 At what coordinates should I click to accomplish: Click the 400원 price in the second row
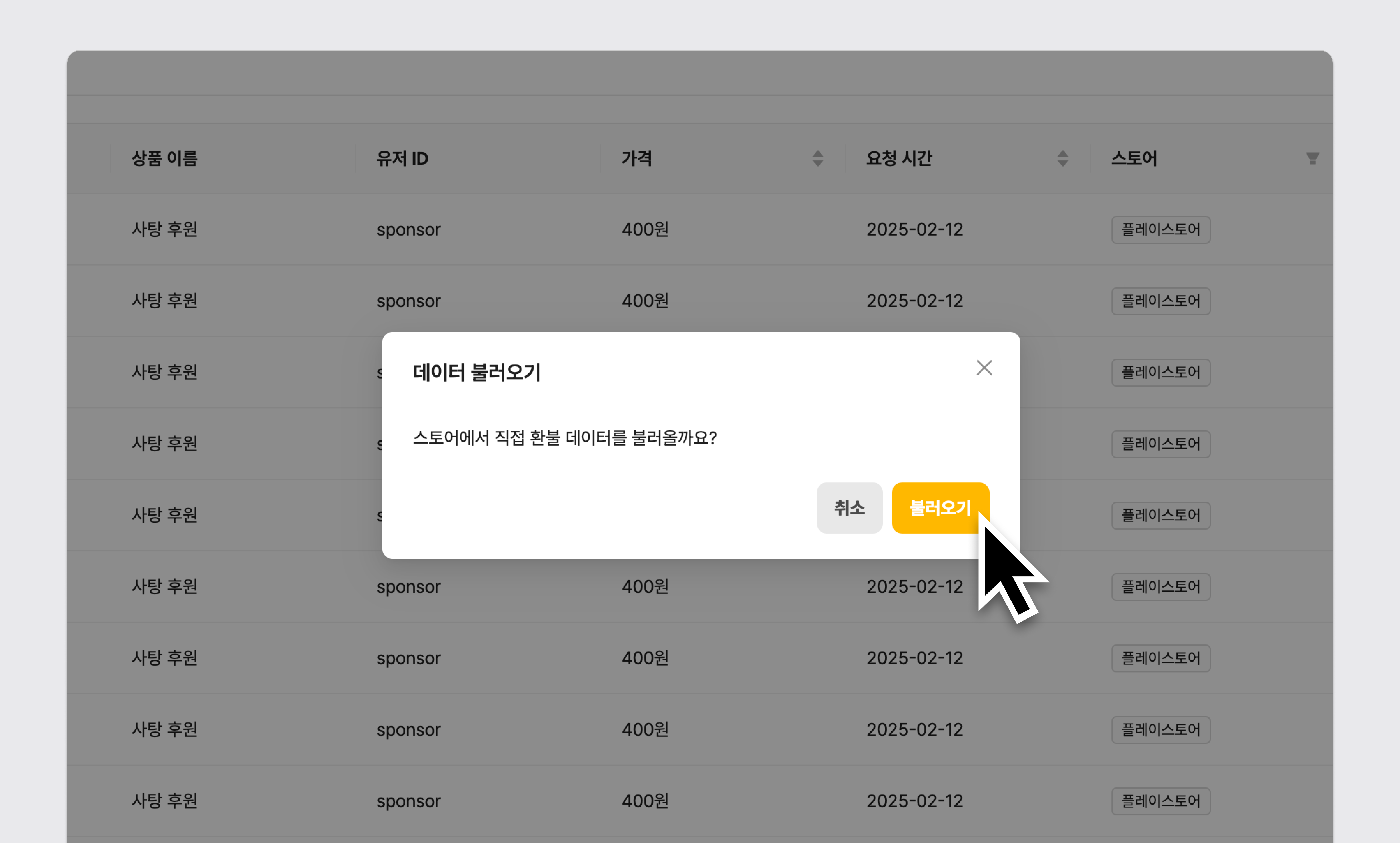(x=645, y=301)
